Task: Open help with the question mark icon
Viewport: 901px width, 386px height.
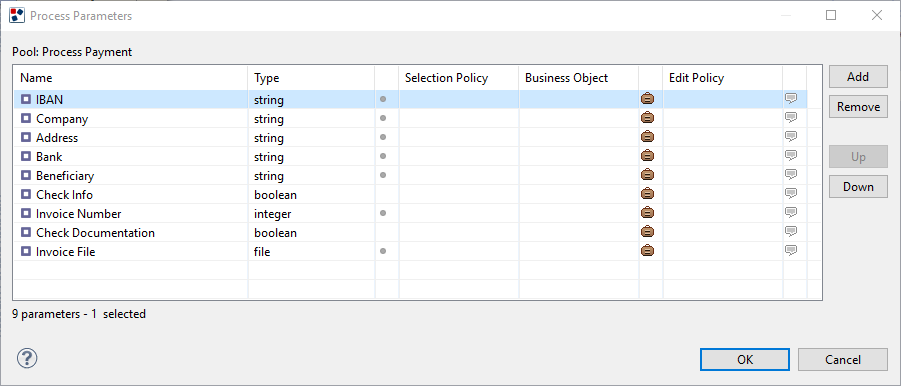Action: [x=28, y=358]
